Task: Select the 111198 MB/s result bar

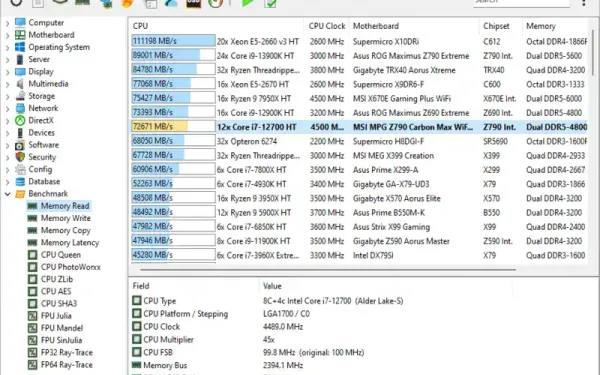Action: tap(173, 41)
